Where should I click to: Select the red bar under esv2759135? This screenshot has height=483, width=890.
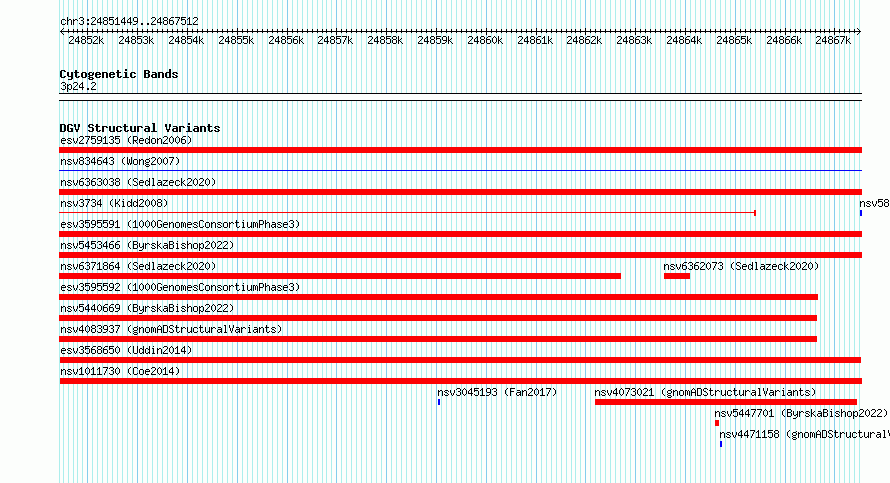pyautogui.click(x=460, y=150)
